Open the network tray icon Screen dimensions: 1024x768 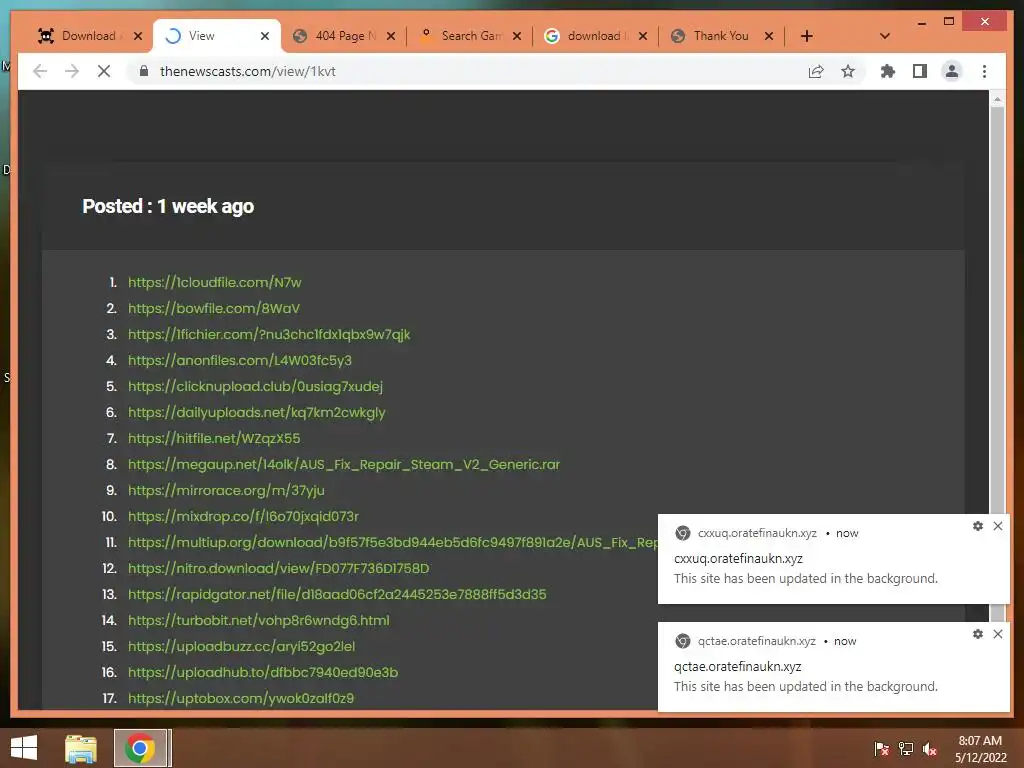click(x=906, y=749)
